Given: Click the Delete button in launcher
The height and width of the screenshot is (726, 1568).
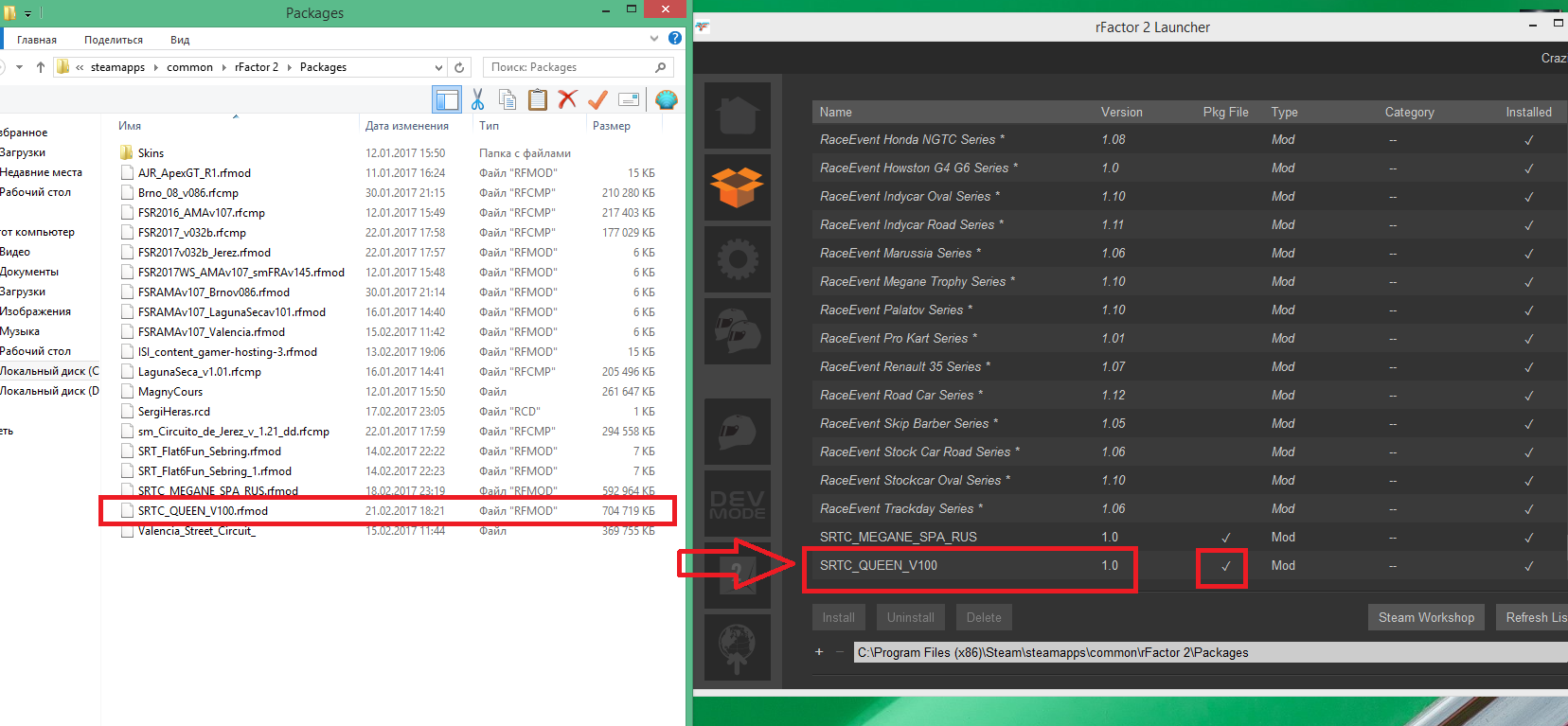Looking at the screenshot, I should pos(984,617).
